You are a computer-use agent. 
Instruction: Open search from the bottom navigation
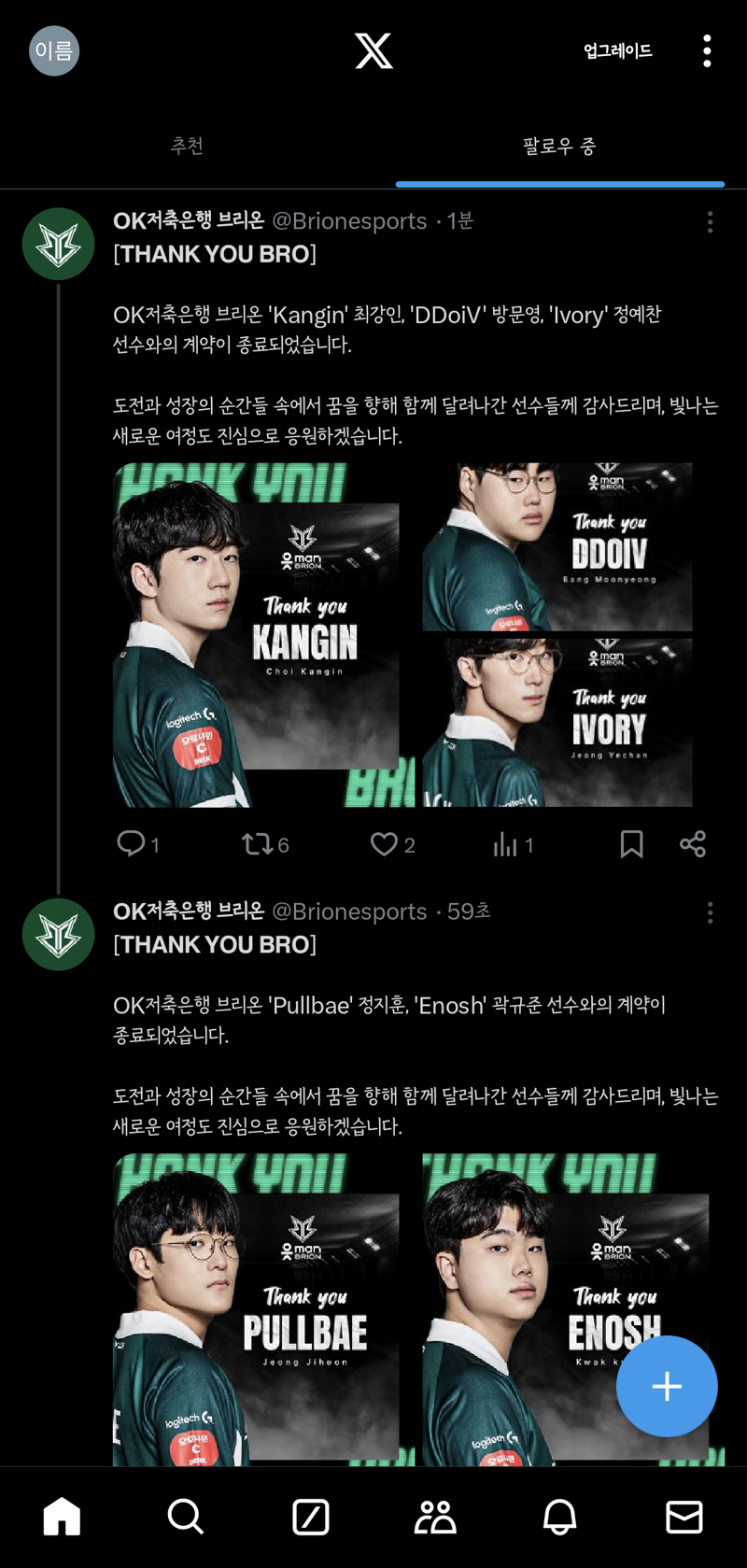tap(185, 1517)
